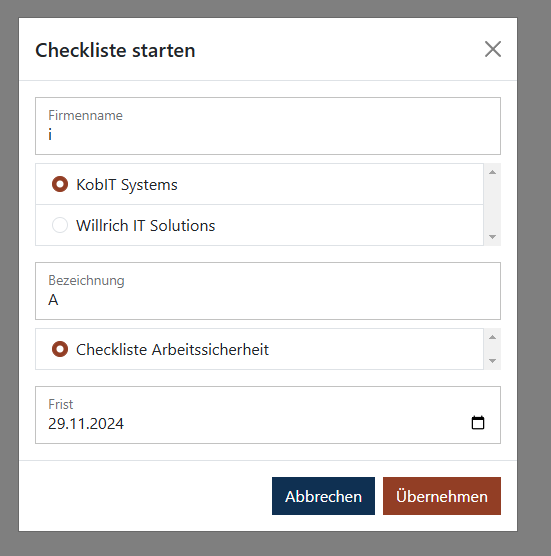Click the down arrow of the company list

click(492, 237)
